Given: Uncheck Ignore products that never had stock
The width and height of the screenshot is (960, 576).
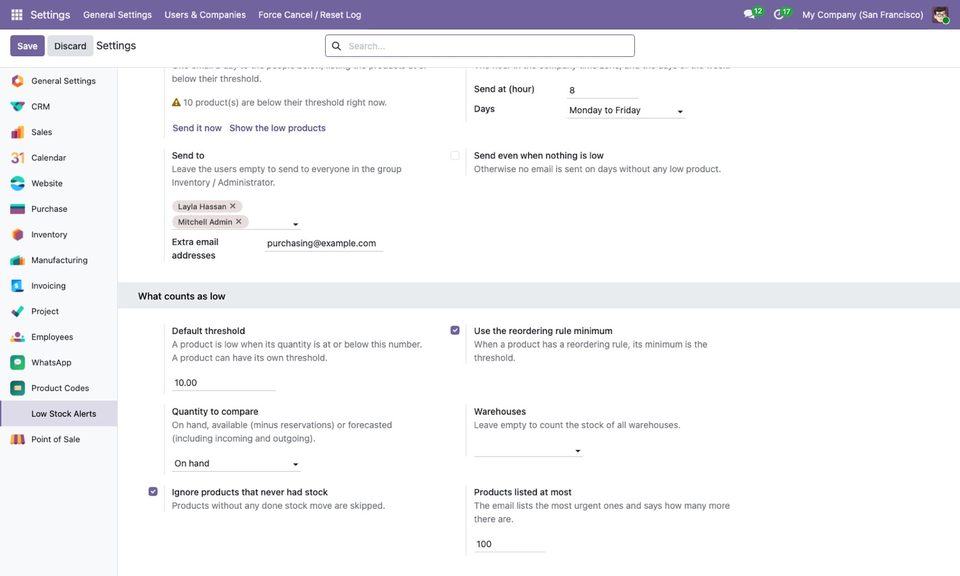Looking at the screenshot, I should tap(153, 492).
